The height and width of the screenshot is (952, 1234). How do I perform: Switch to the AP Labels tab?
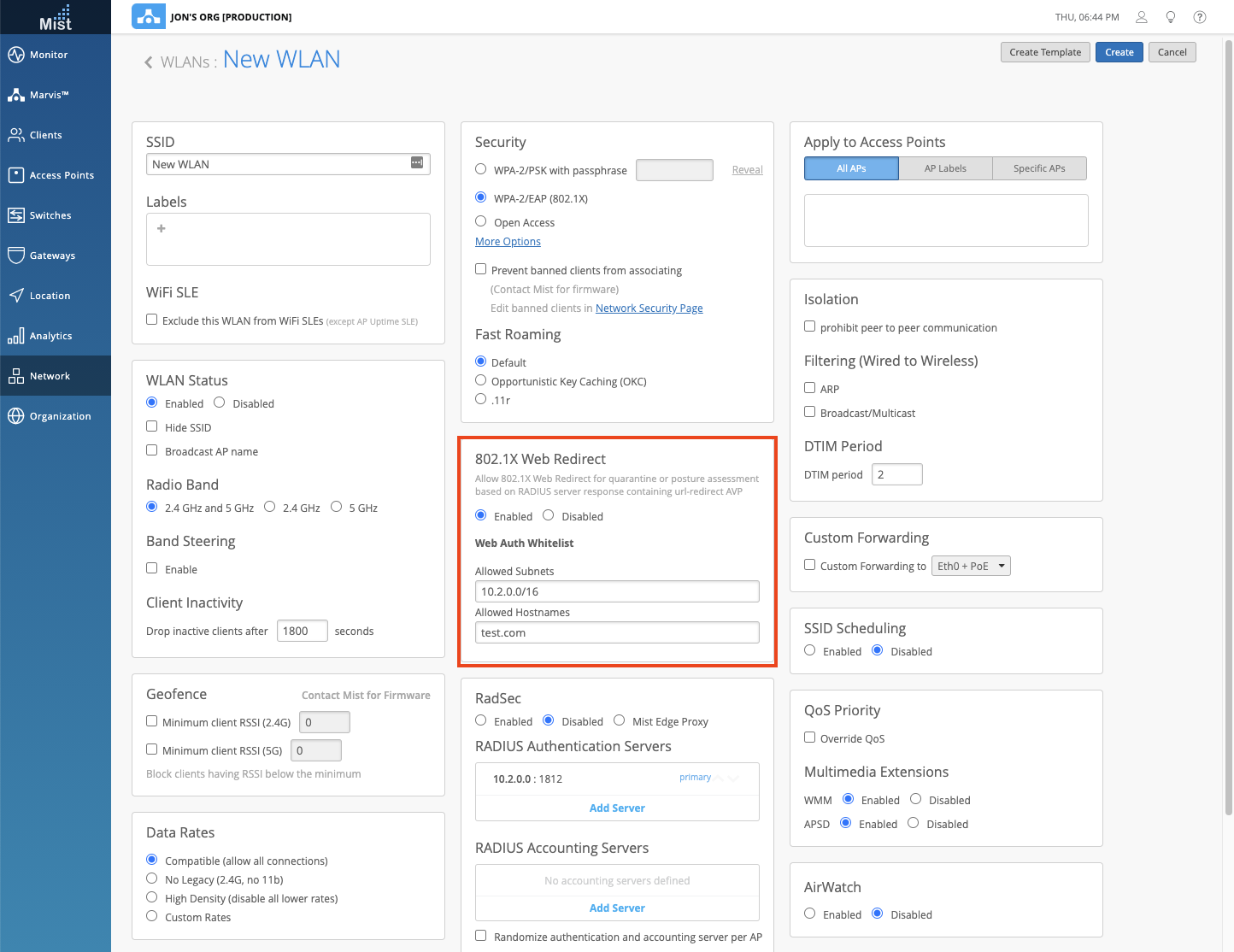945,168
